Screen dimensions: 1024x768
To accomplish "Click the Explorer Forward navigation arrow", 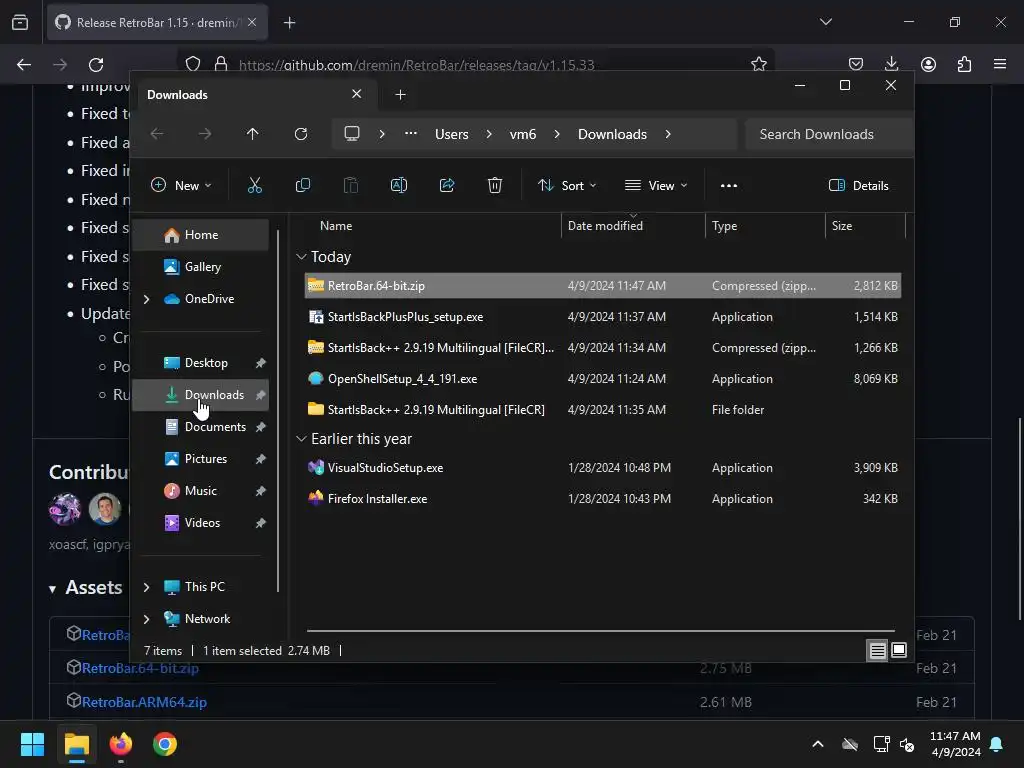I will tap(205, 134).
